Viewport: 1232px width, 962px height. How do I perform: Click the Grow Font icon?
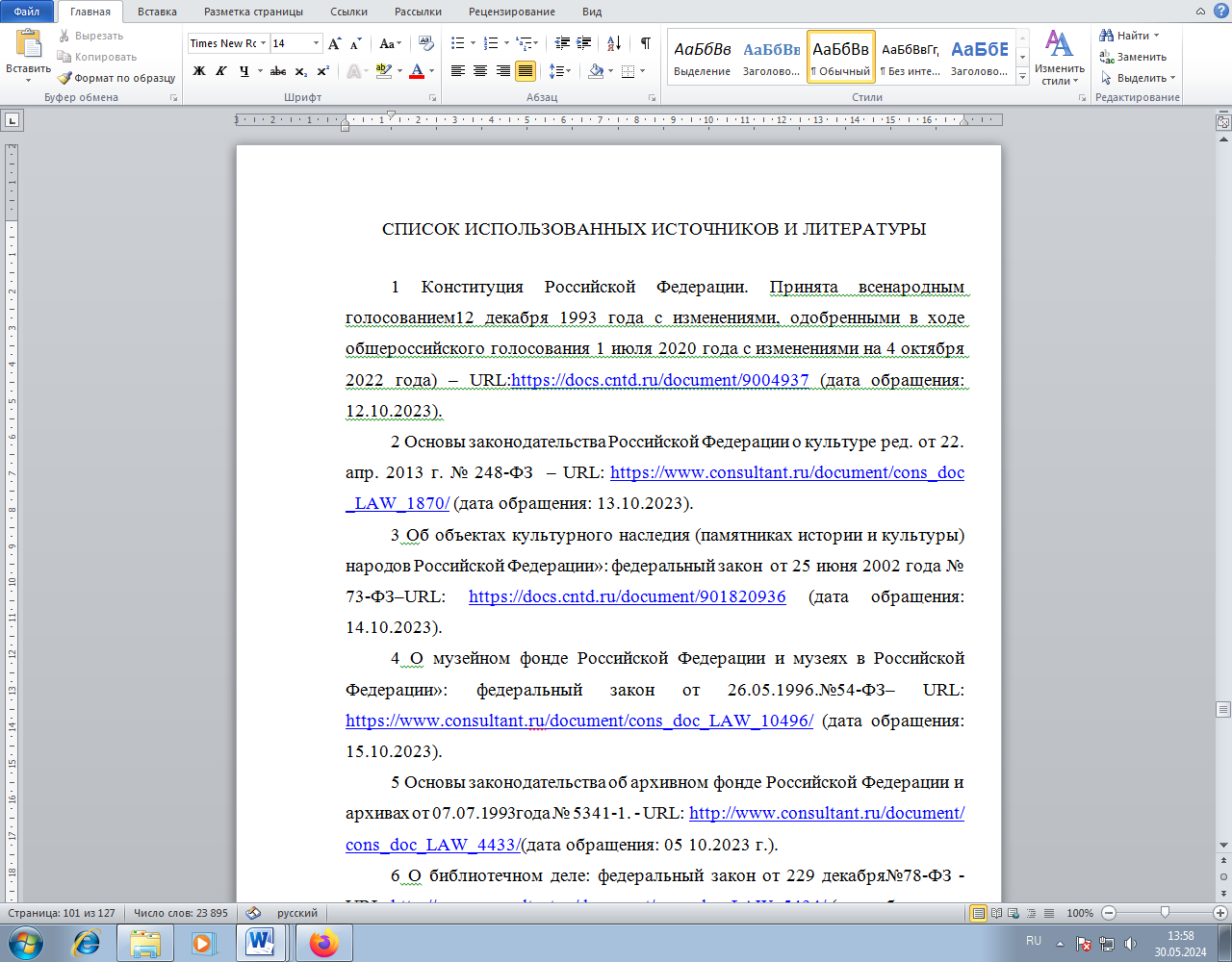(334, 43)
